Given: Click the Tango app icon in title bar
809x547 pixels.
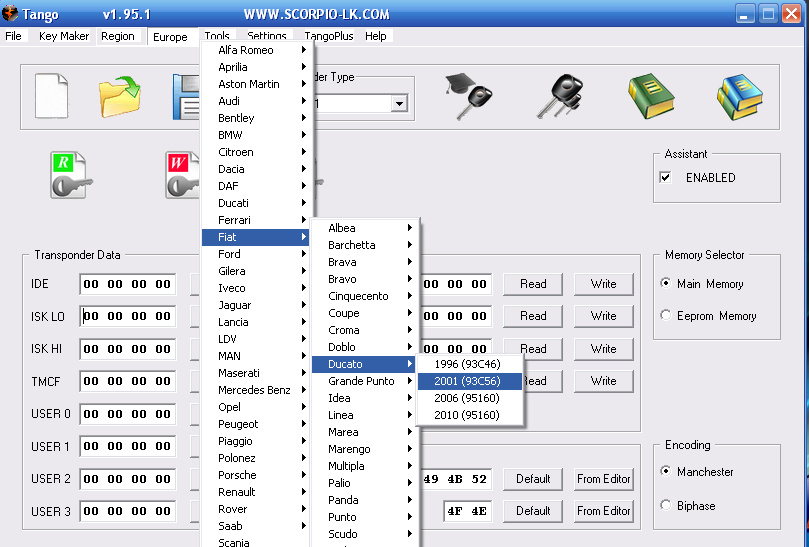Looking at the screenshot, I should 10,13.
